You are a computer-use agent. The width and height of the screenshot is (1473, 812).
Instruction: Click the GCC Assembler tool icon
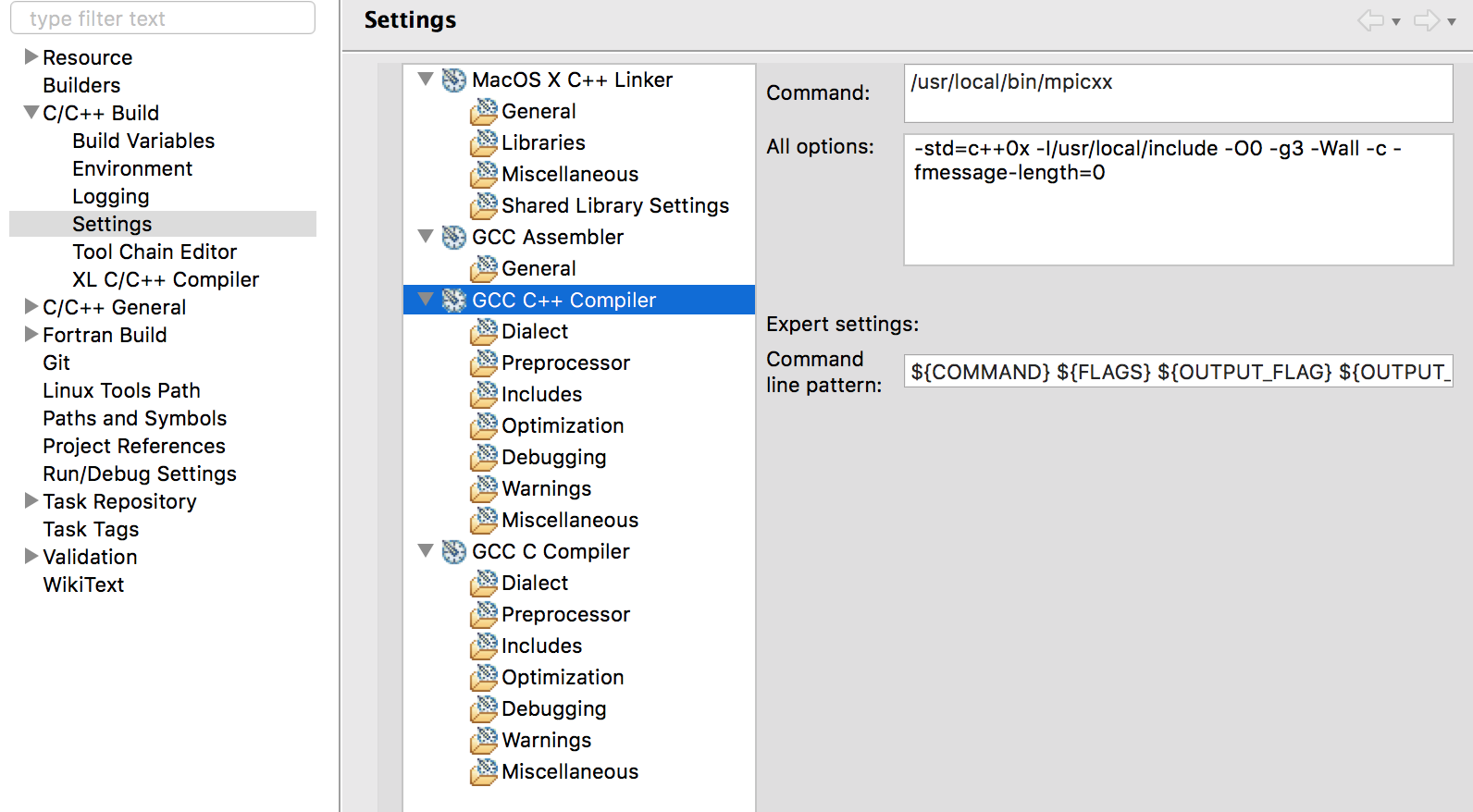point(453,238)
